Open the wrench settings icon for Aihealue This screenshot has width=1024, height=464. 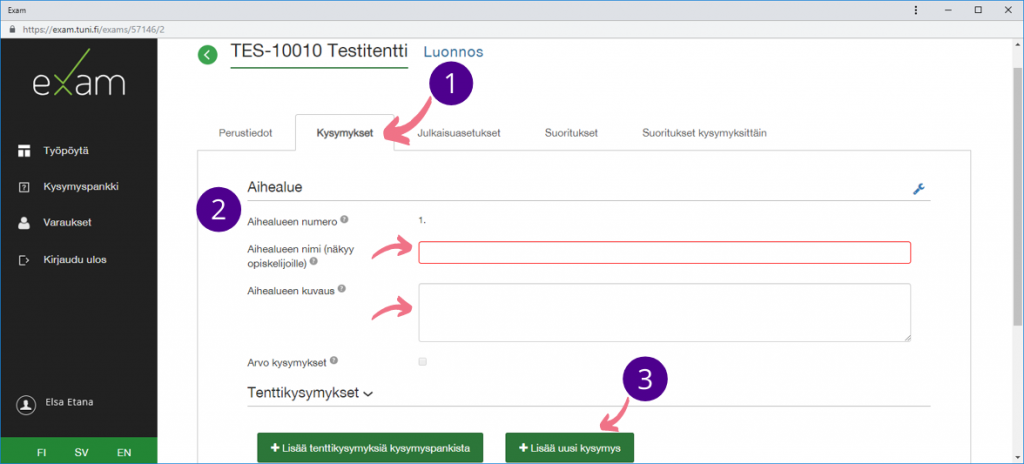click(919, 188)
